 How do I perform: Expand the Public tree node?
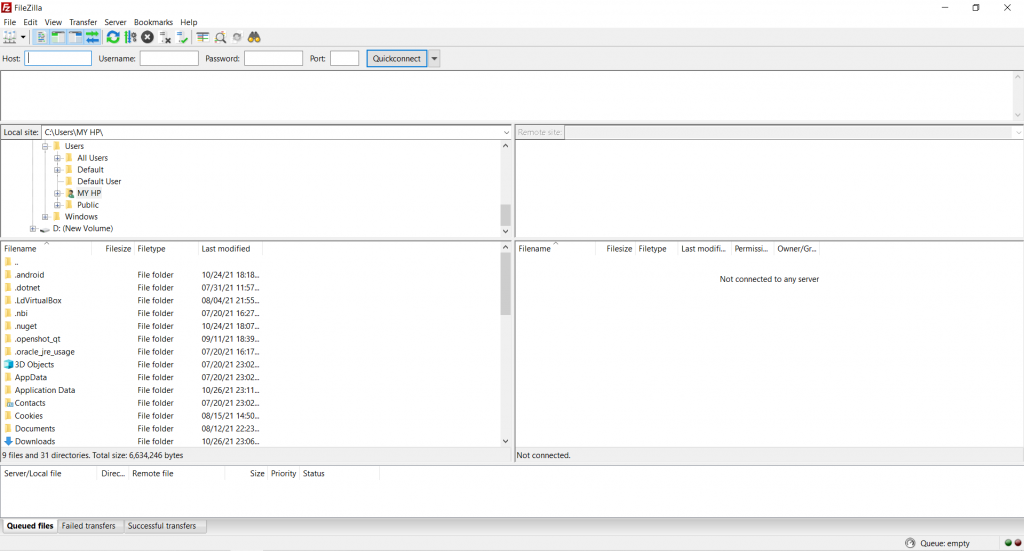point(57,205)
